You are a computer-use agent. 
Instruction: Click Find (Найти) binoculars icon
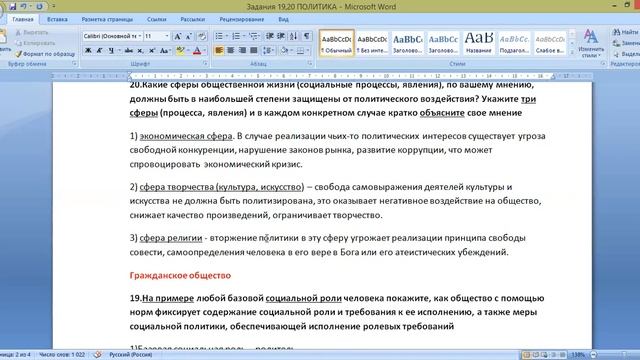(x=617, y=32)
